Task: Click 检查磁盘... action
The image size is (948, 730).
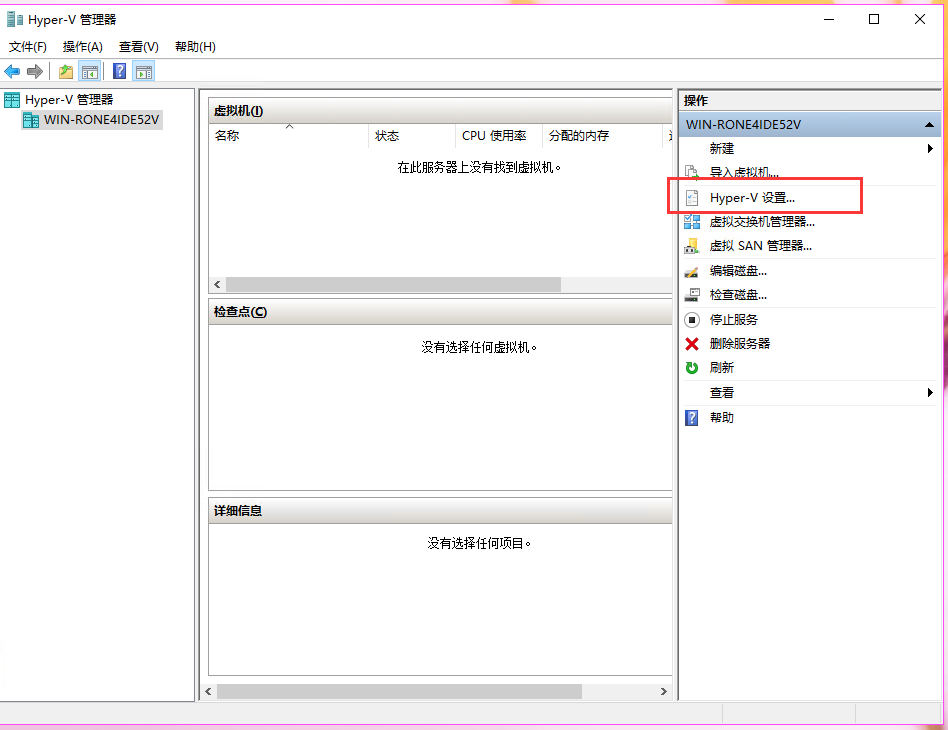Action: coord(738,295)
